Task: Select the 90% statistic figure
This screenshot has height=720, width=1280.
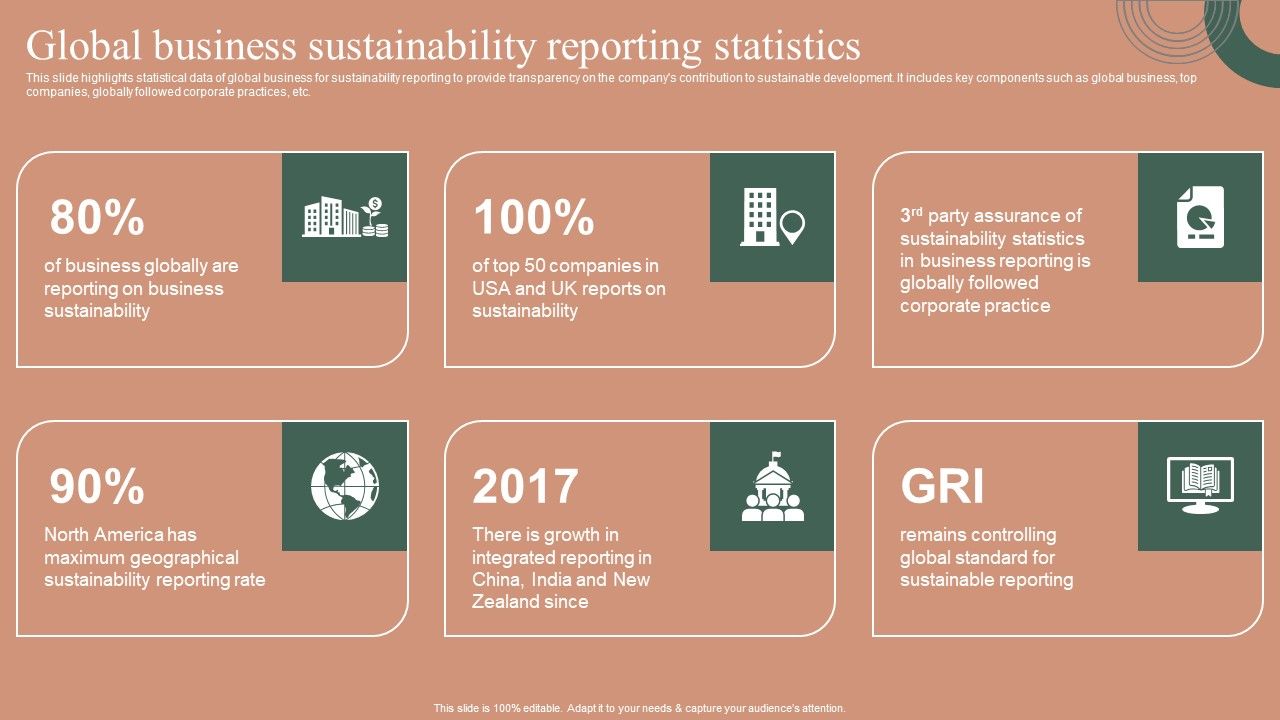Action: click(x=97, y=486)
